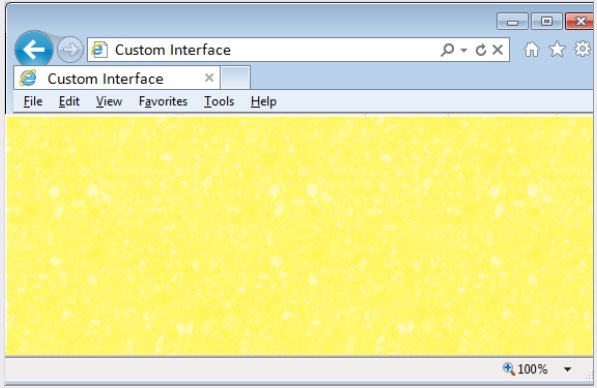
Task: Close the Custom Interface tab
Action: [x=209, y=78]
